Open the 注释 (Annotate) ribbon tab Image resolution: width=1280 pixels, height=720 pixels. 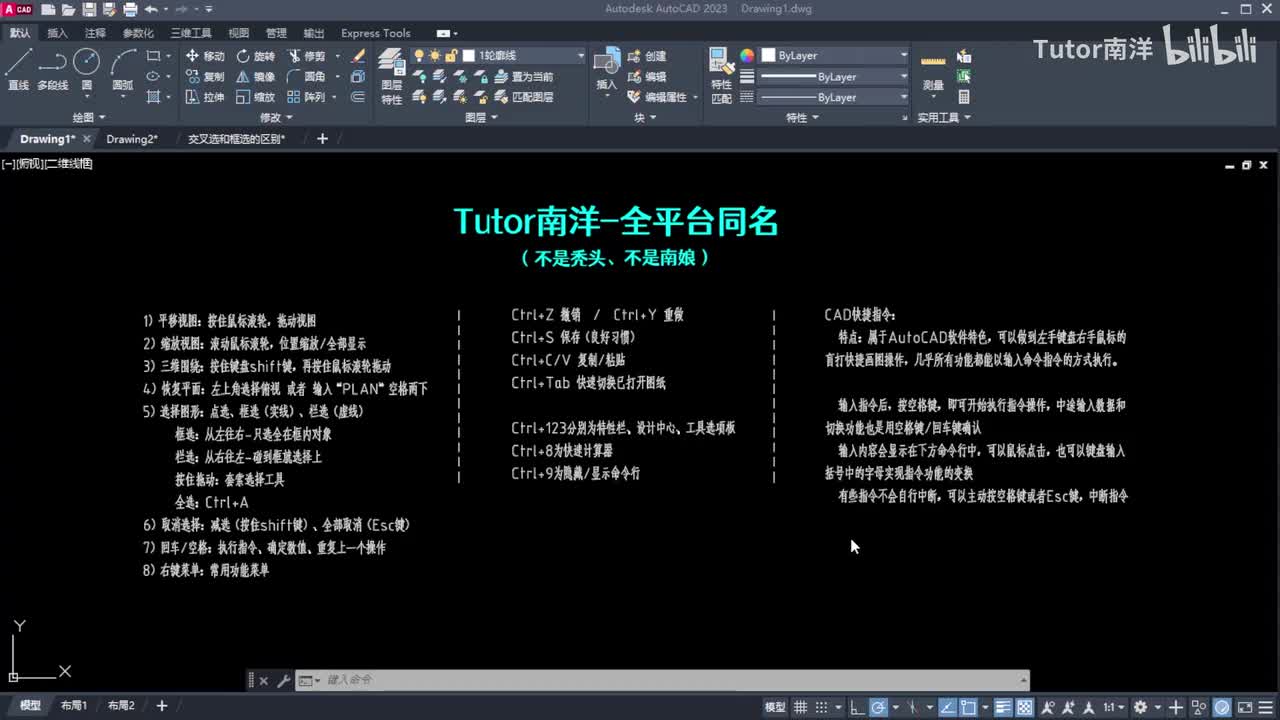pos(95,33)
